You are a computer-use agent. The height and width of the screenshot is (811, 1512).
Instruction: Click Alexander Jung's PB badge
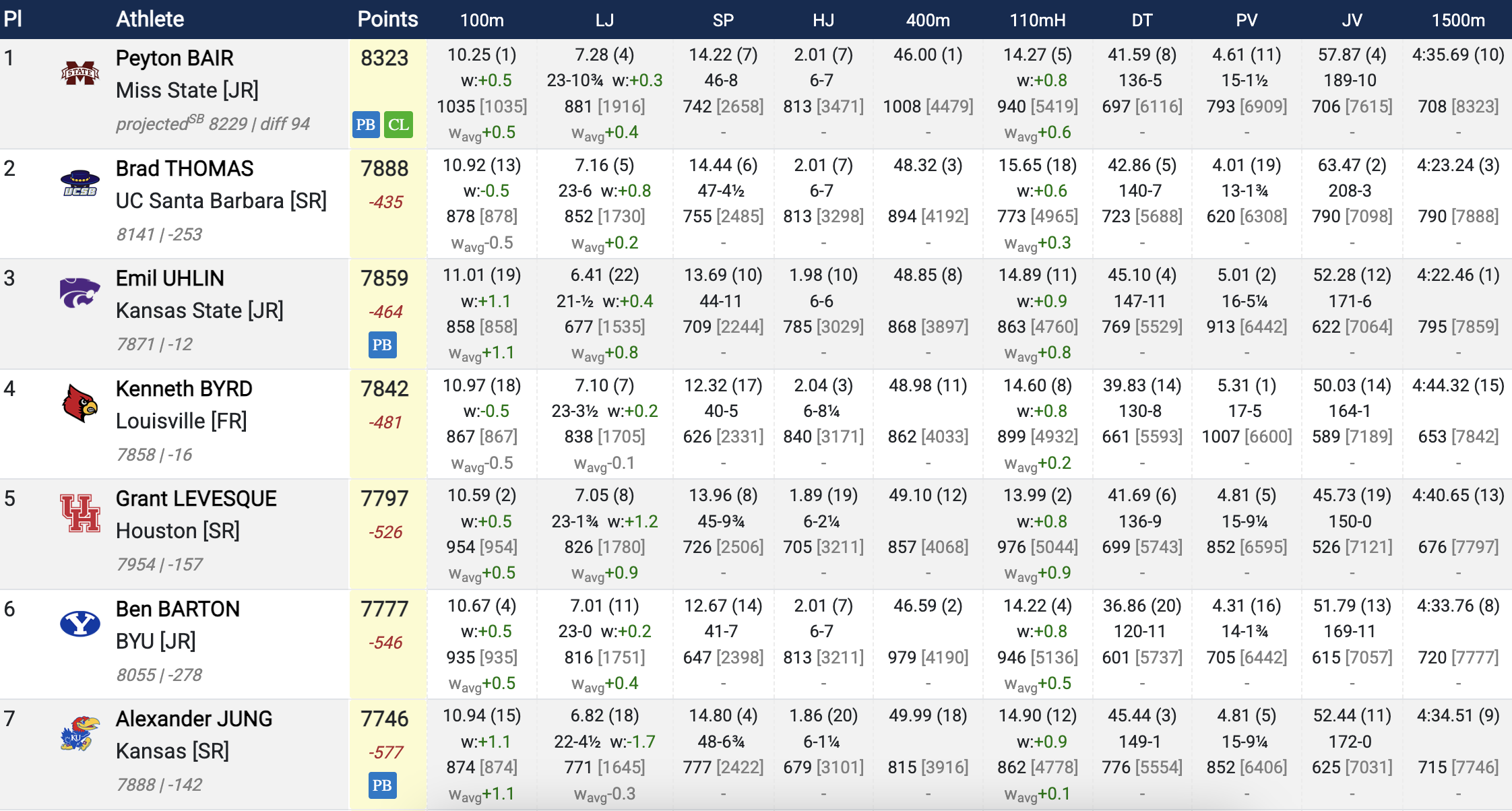(382, 785)
